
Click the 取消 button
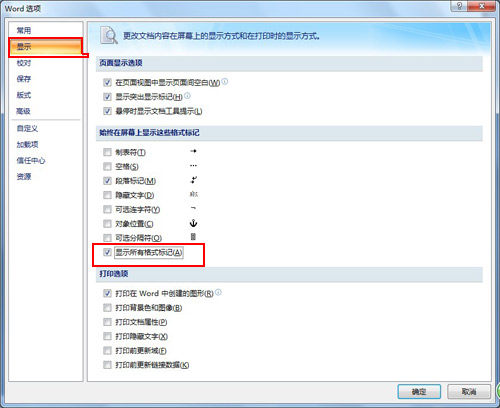tap(469, 392)
